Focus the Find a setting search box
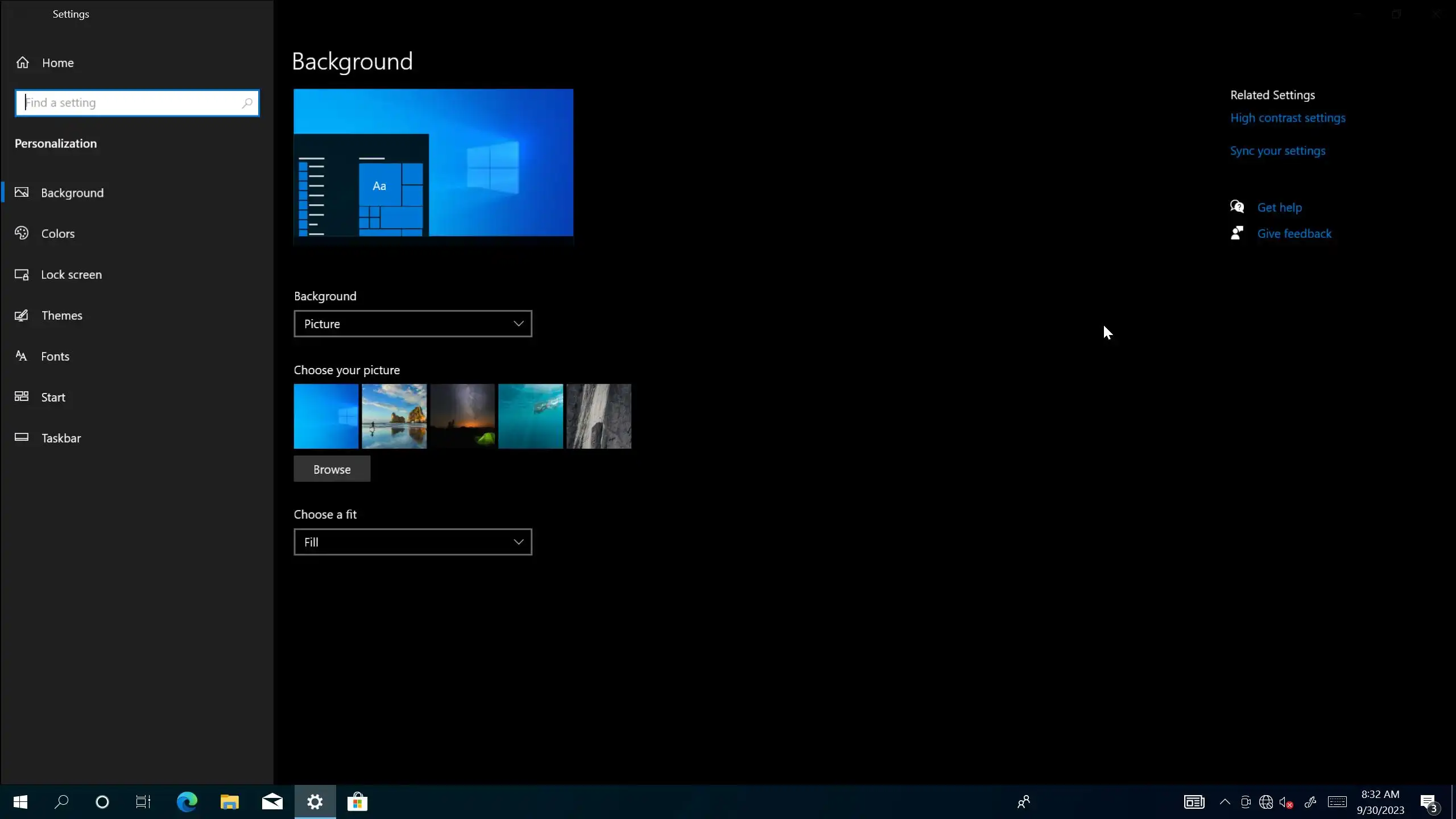 pos(131,103)
